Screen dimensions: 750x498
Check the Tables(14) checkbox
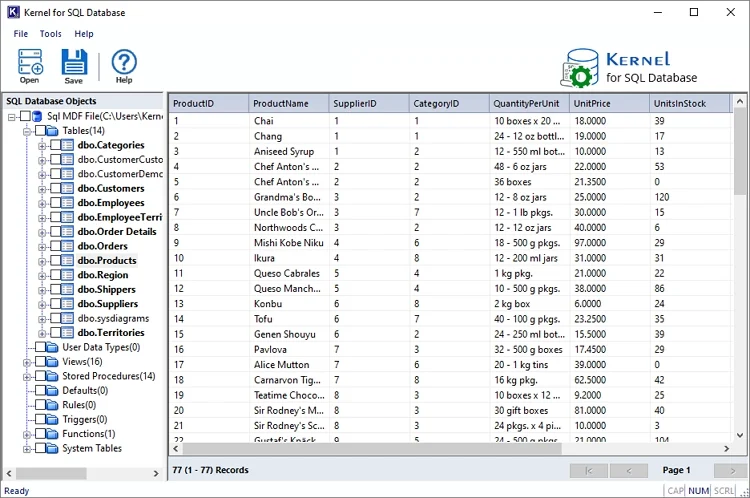41,131
